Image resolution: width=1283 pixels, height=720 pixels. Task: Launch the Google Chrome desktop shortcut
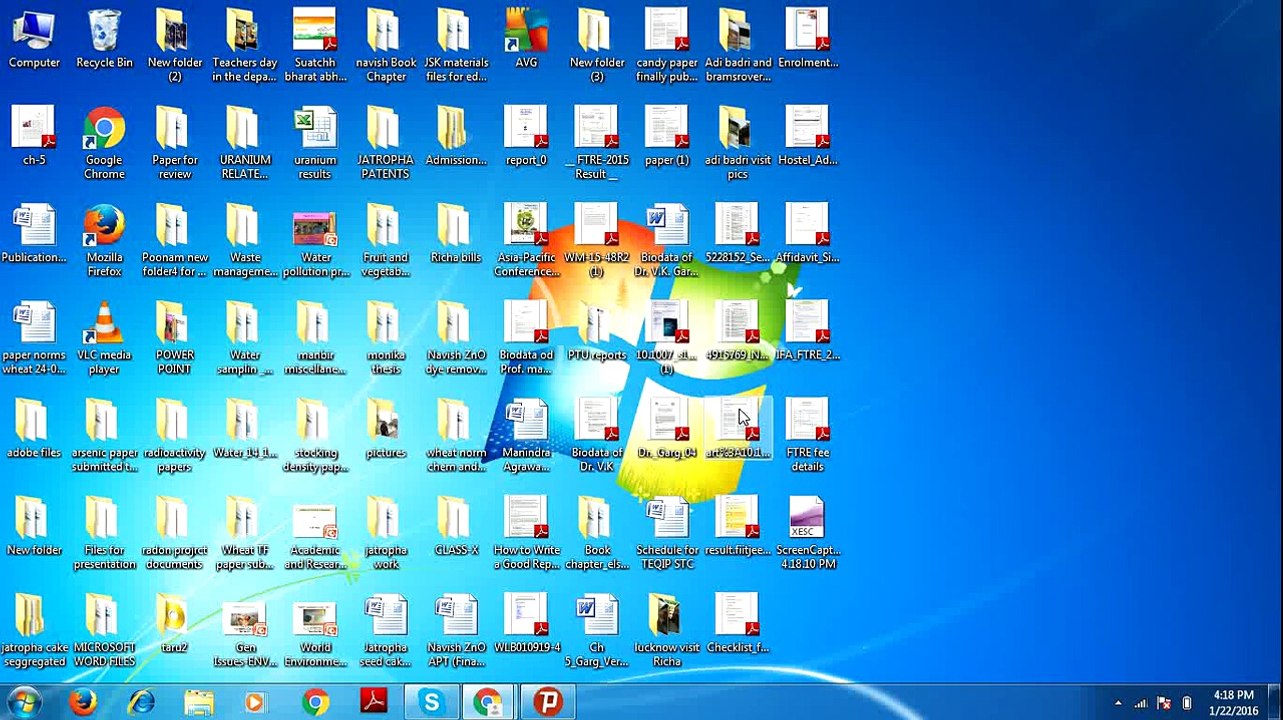point(104,144)
